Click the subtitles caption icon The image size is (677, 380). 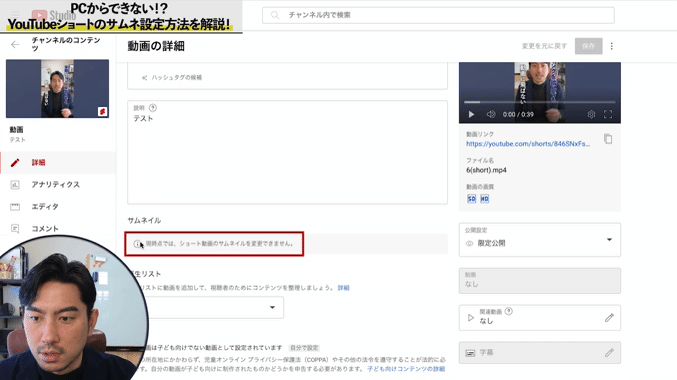coord(470,353)
